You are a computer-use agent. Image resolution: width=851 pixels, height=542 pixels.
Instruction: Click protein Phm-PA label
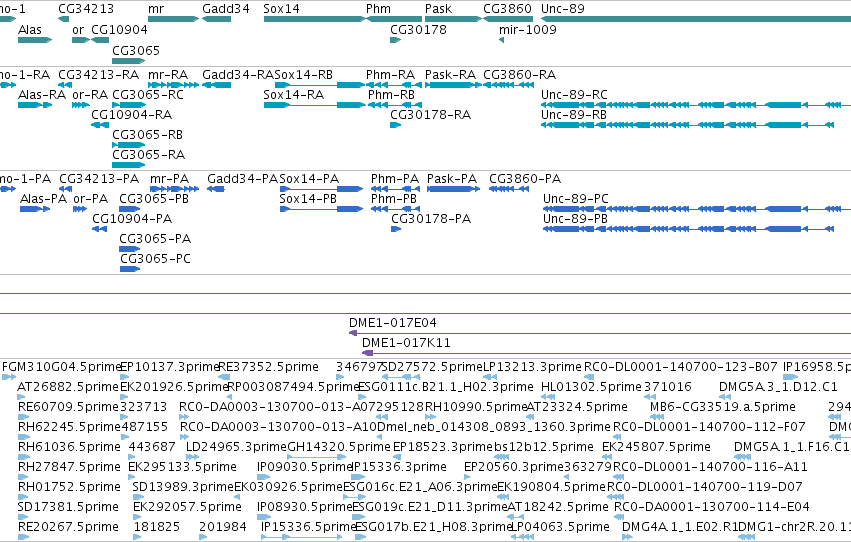(x=395, y=178)
